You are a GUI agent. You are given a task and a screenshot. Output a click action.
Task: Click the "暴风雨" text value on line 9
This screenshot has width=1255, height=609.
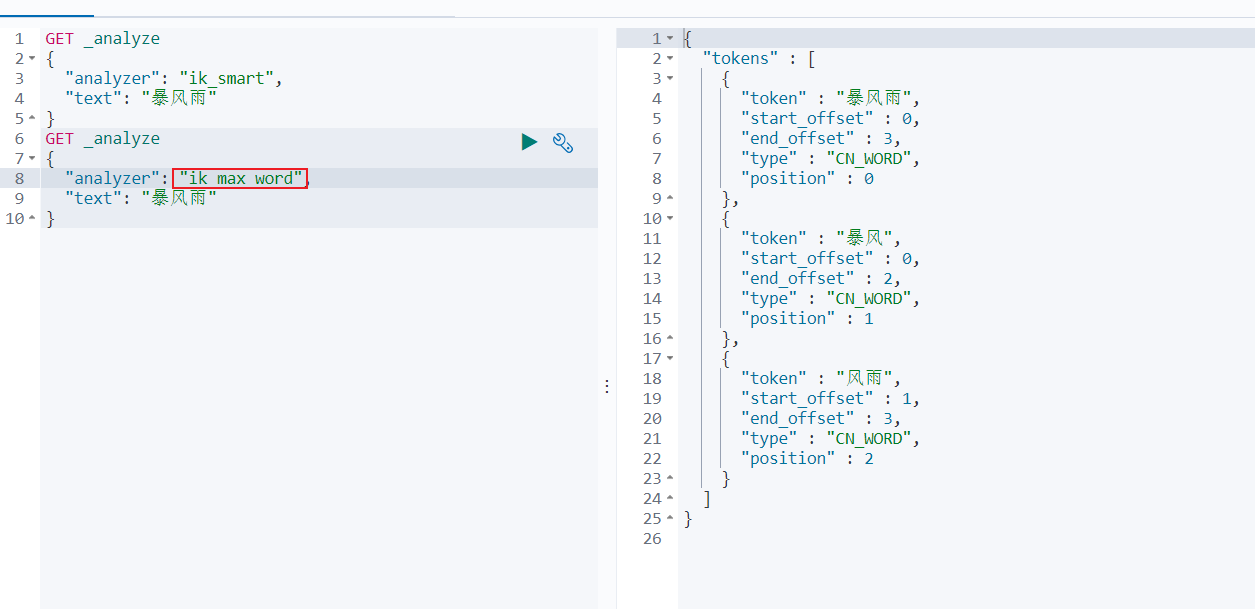[x=179, y=199]
